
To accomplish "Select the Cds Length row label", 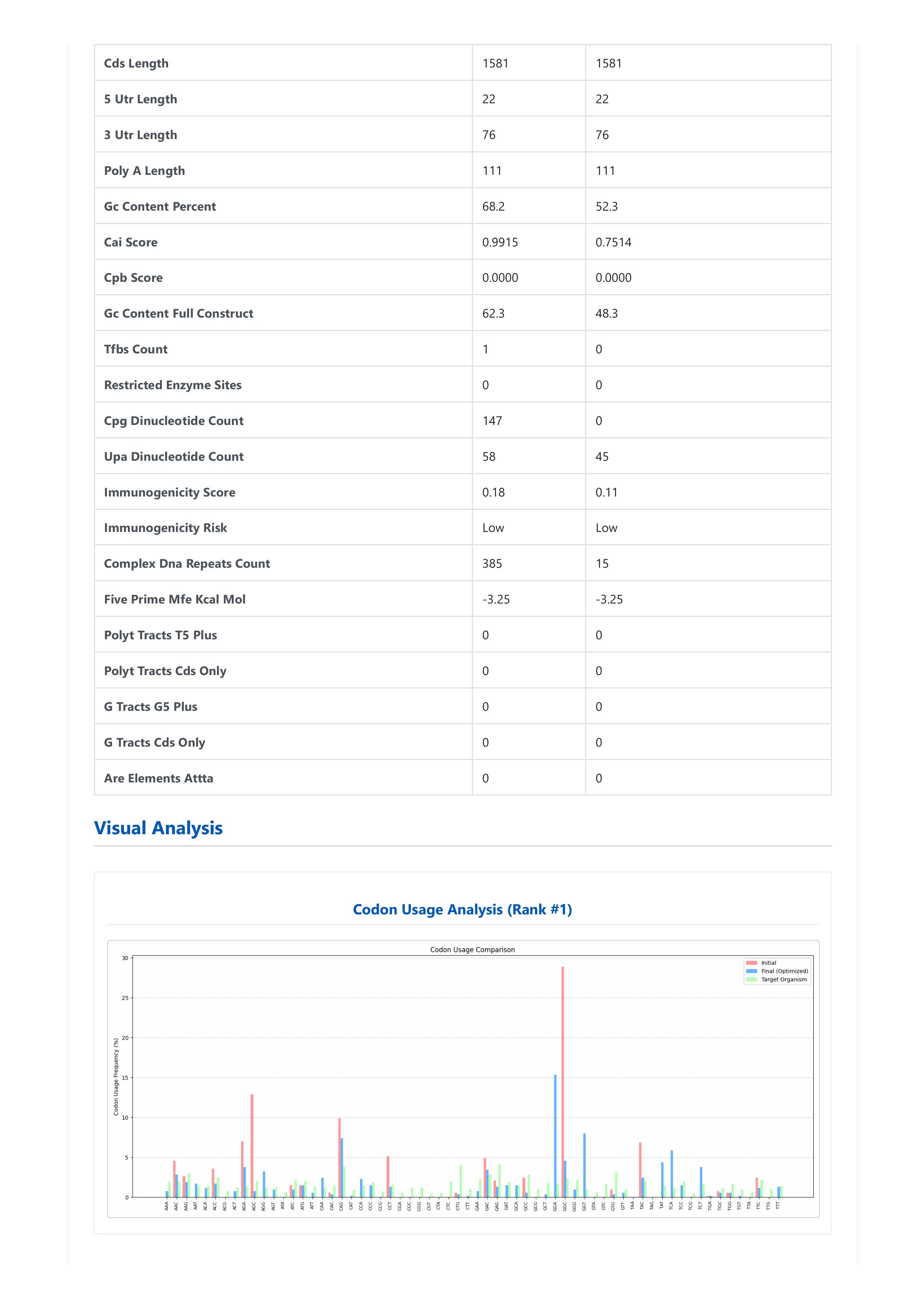I will 136,63.
